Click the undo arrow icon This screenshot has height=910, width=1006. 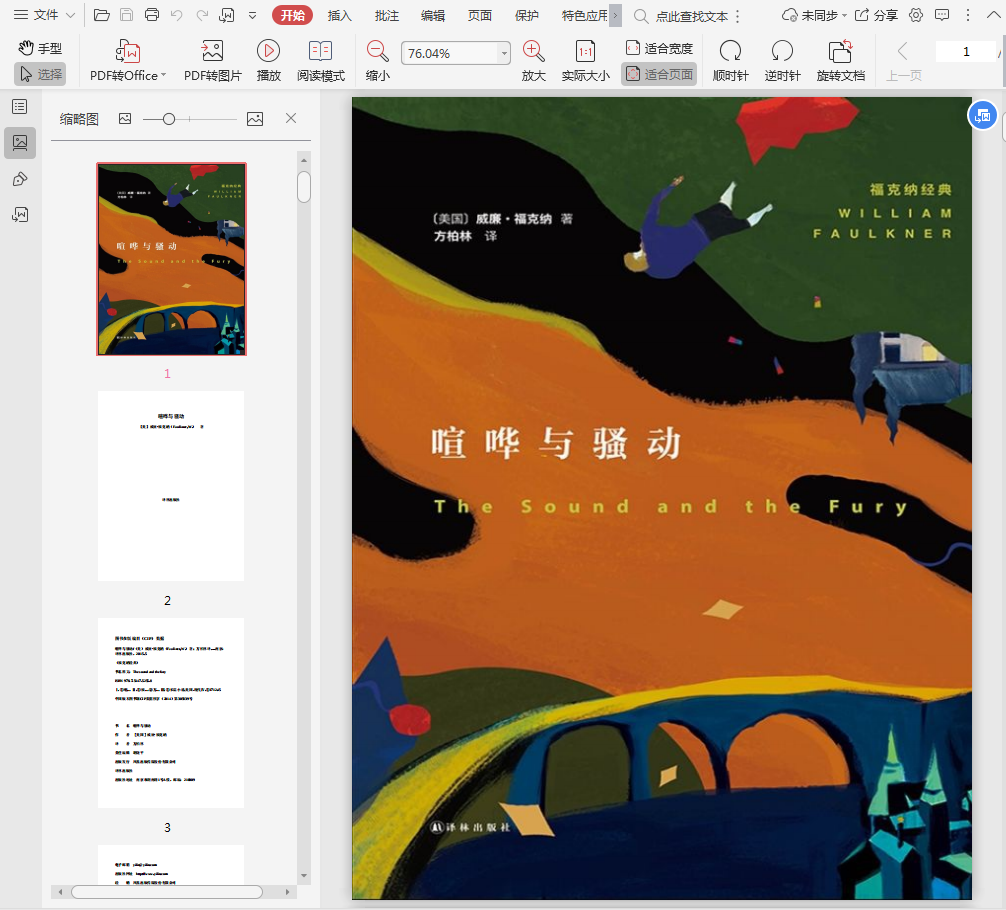tap(176, 15)
